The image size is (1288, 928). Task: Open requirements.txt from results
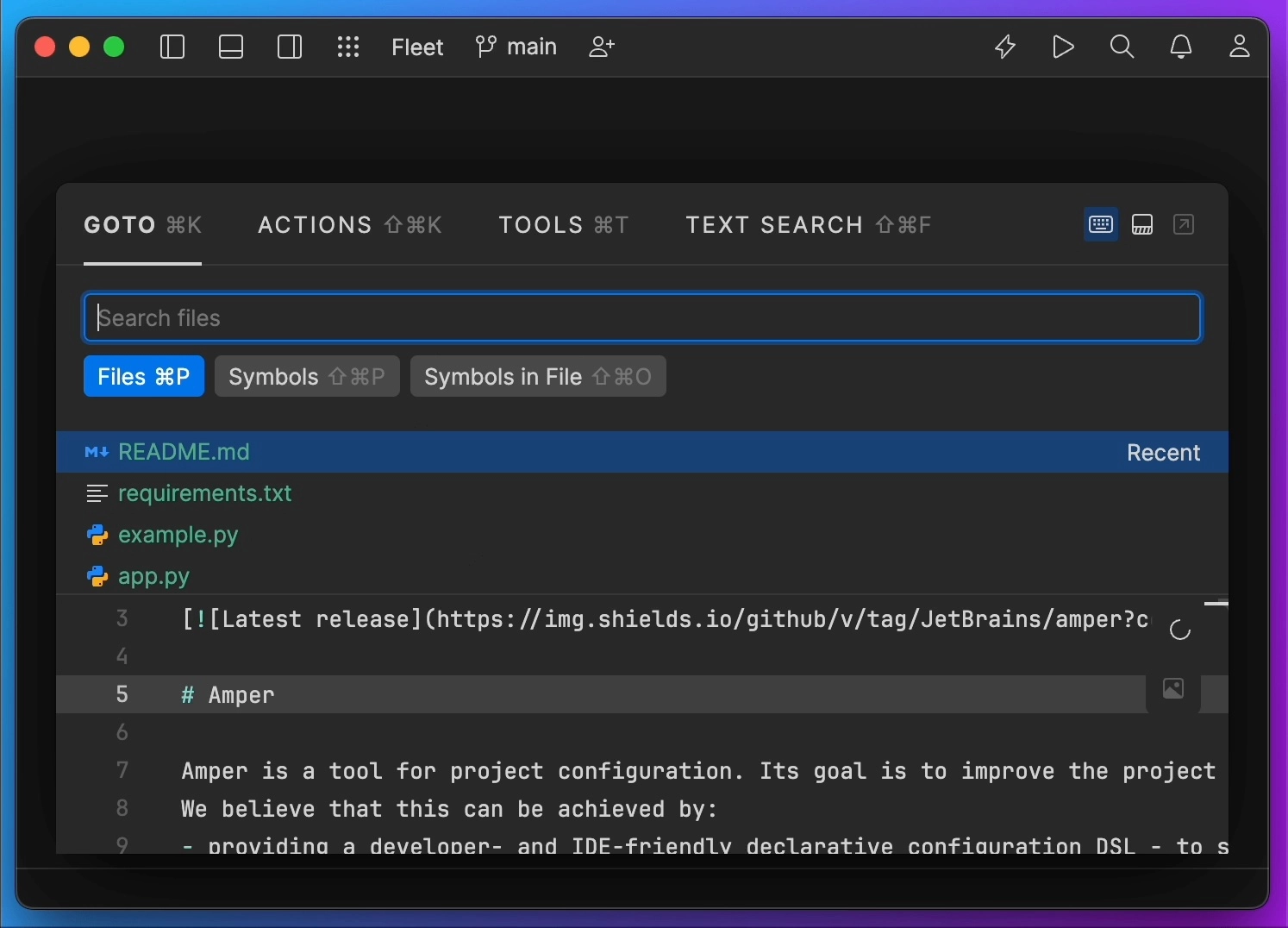pyautogui.click(x=642, y=493)
